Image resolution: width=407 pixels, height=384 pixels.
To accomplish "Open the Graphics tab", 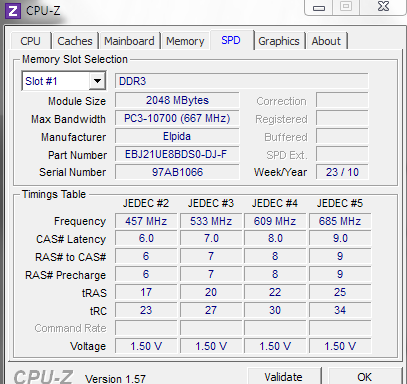I will (x=279, y=41).
